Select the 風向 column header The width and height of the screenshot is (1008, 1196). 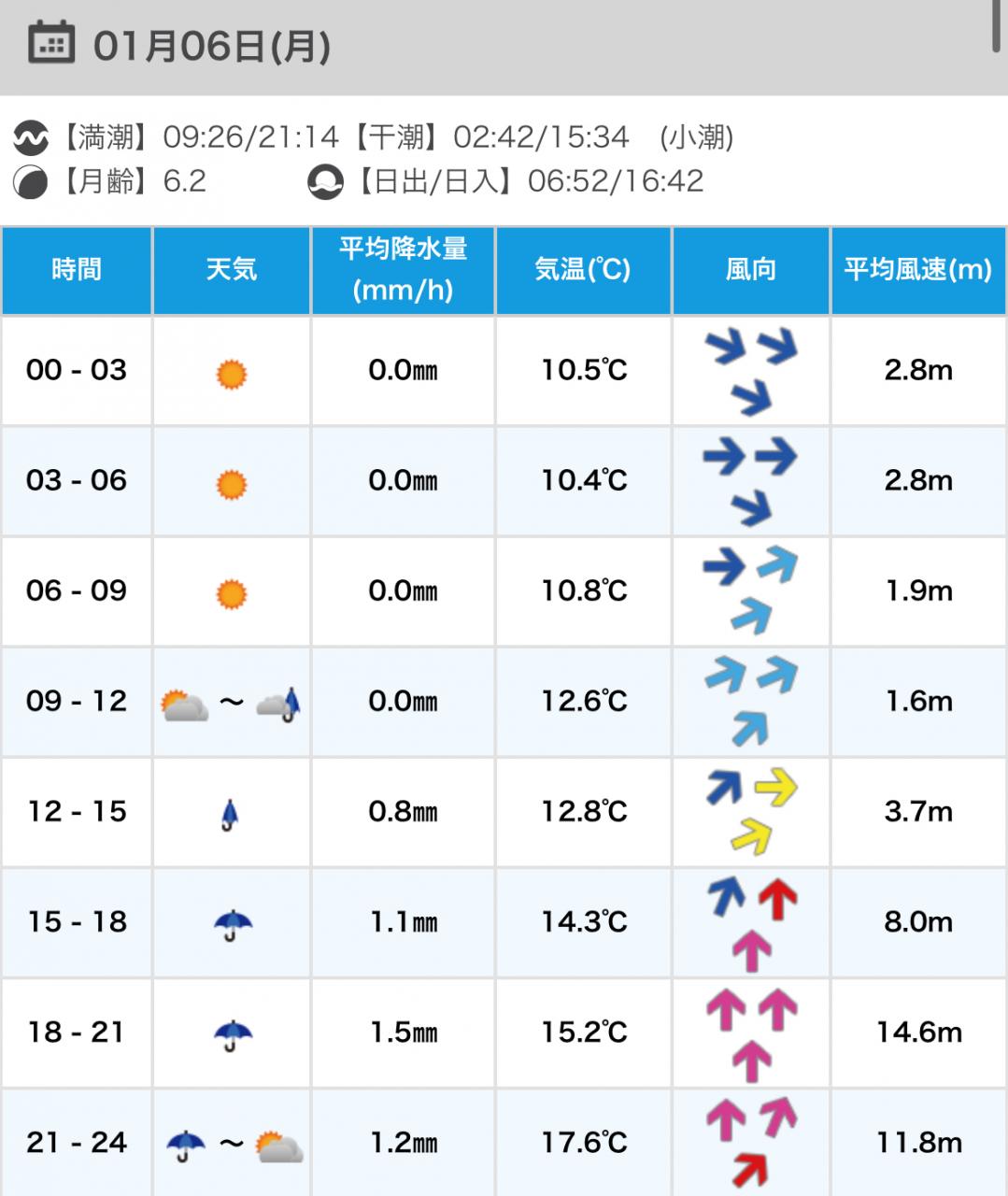point(750,270)
